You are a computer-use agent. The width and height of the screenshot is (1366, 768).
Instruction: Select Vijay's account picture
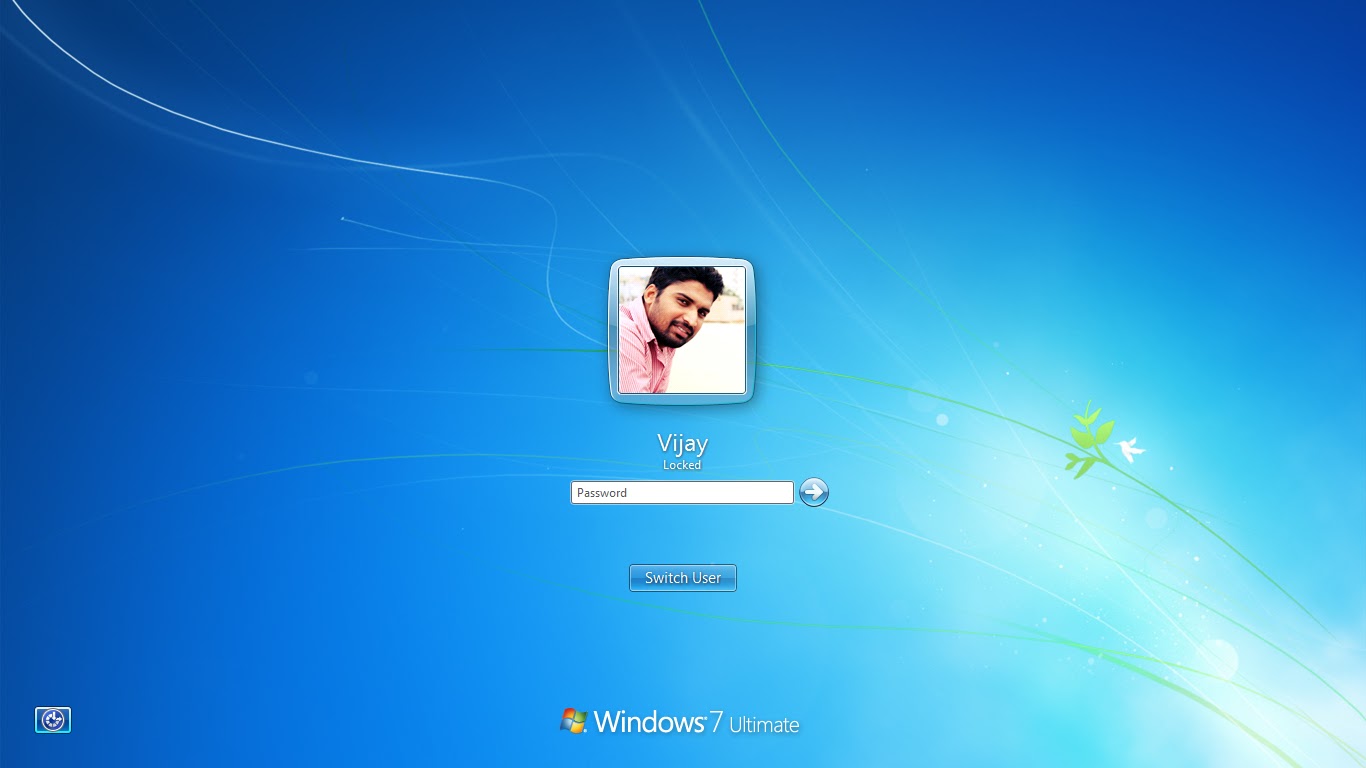coord(682,330)
